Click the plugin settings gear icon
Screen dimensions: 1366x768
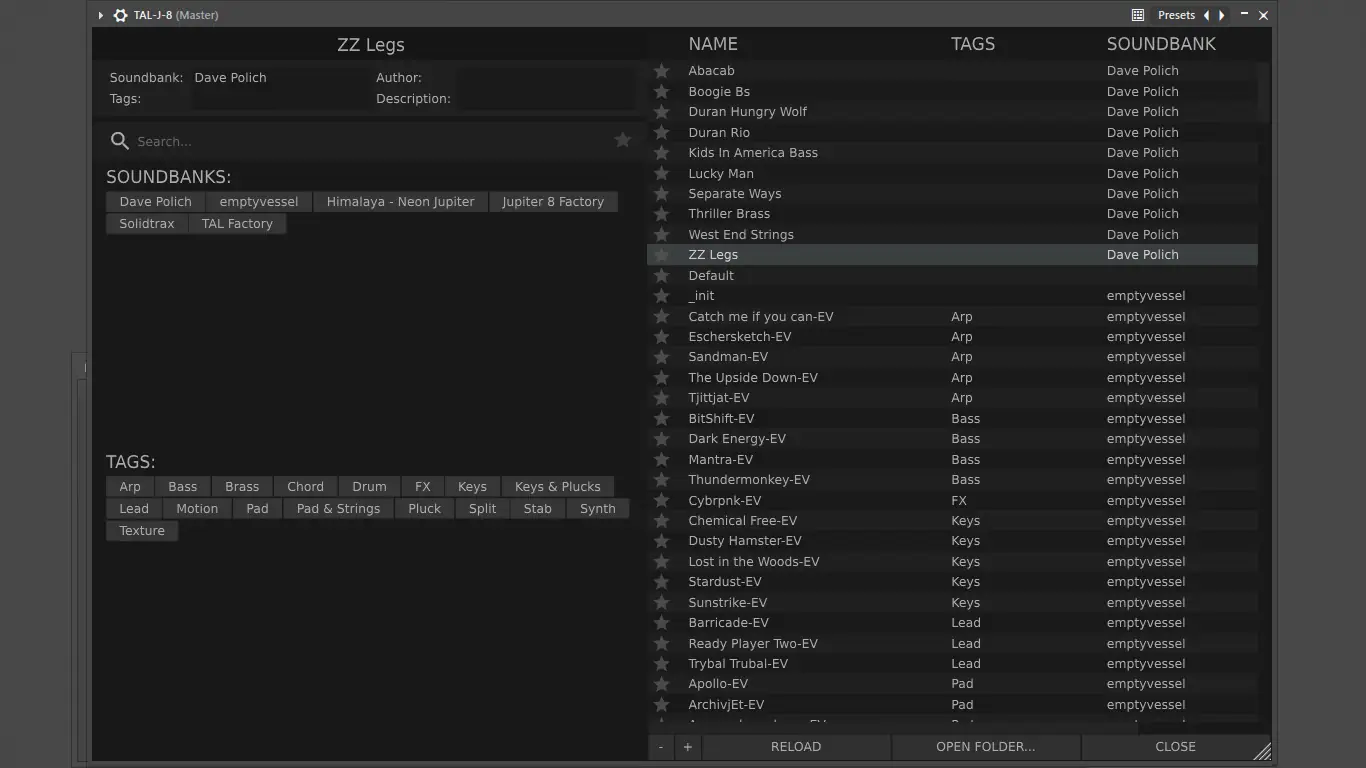pyautogui.click(x=121, y=15)
